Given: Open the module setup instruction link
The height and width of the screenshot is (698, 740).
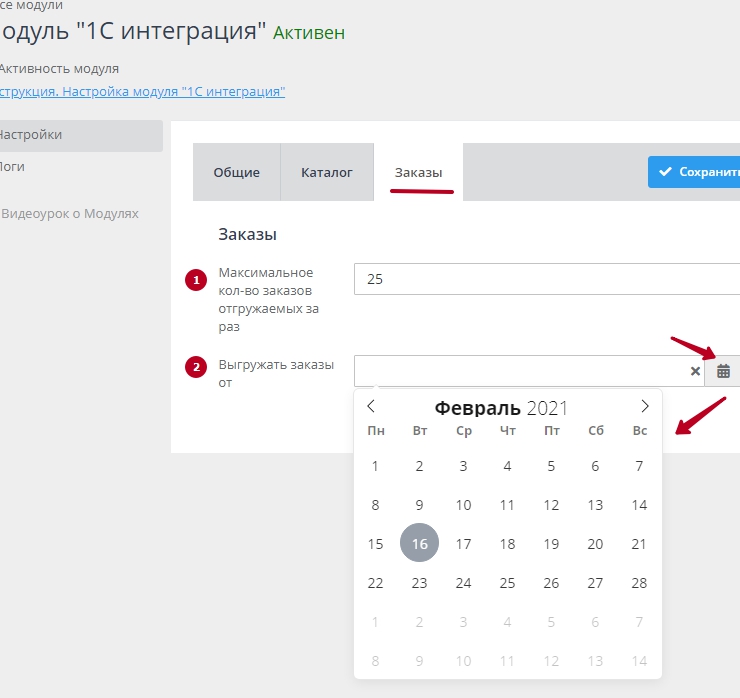Looking at the screenshot, I should 142,92.
